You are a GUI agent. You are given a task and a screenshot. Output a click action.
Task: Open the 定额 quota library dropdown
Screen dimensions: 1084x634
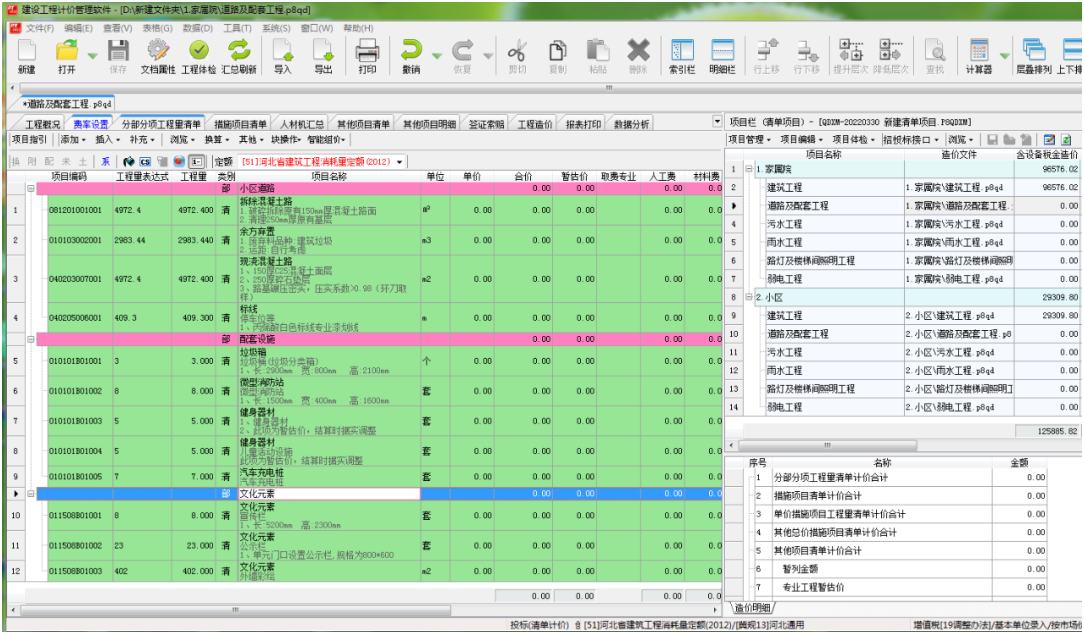coord(400,161)
